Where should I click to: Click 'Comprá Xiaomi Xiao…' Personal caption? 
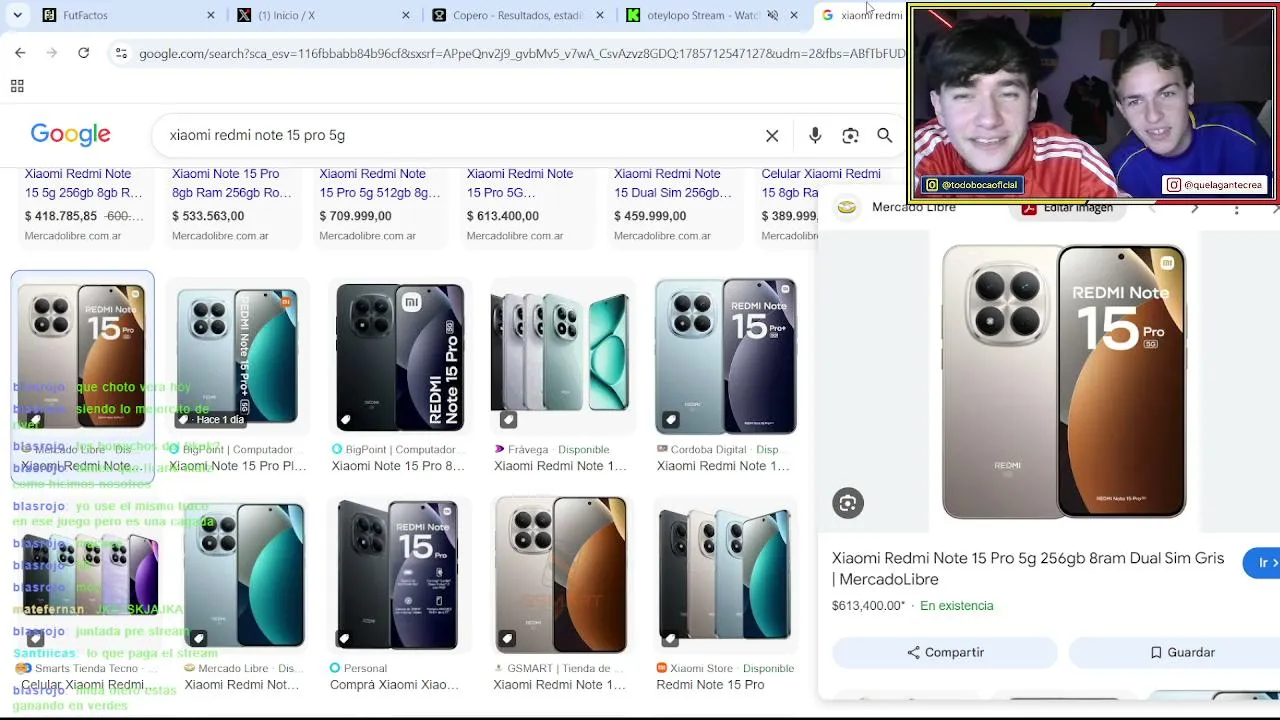coord(395,685)
